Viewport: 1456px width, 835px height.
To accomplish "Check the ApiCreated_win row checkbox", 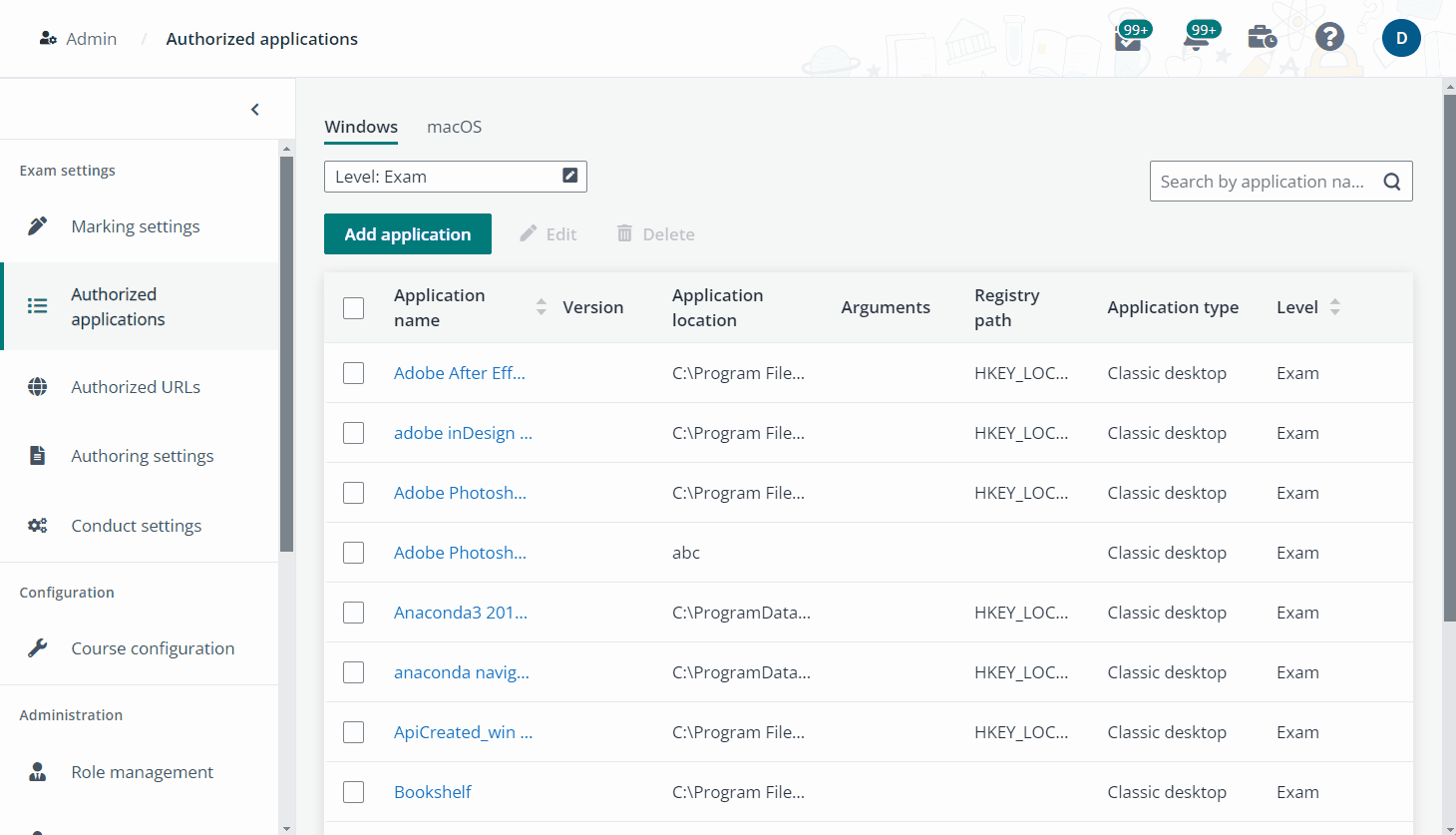I will point(354,732).
